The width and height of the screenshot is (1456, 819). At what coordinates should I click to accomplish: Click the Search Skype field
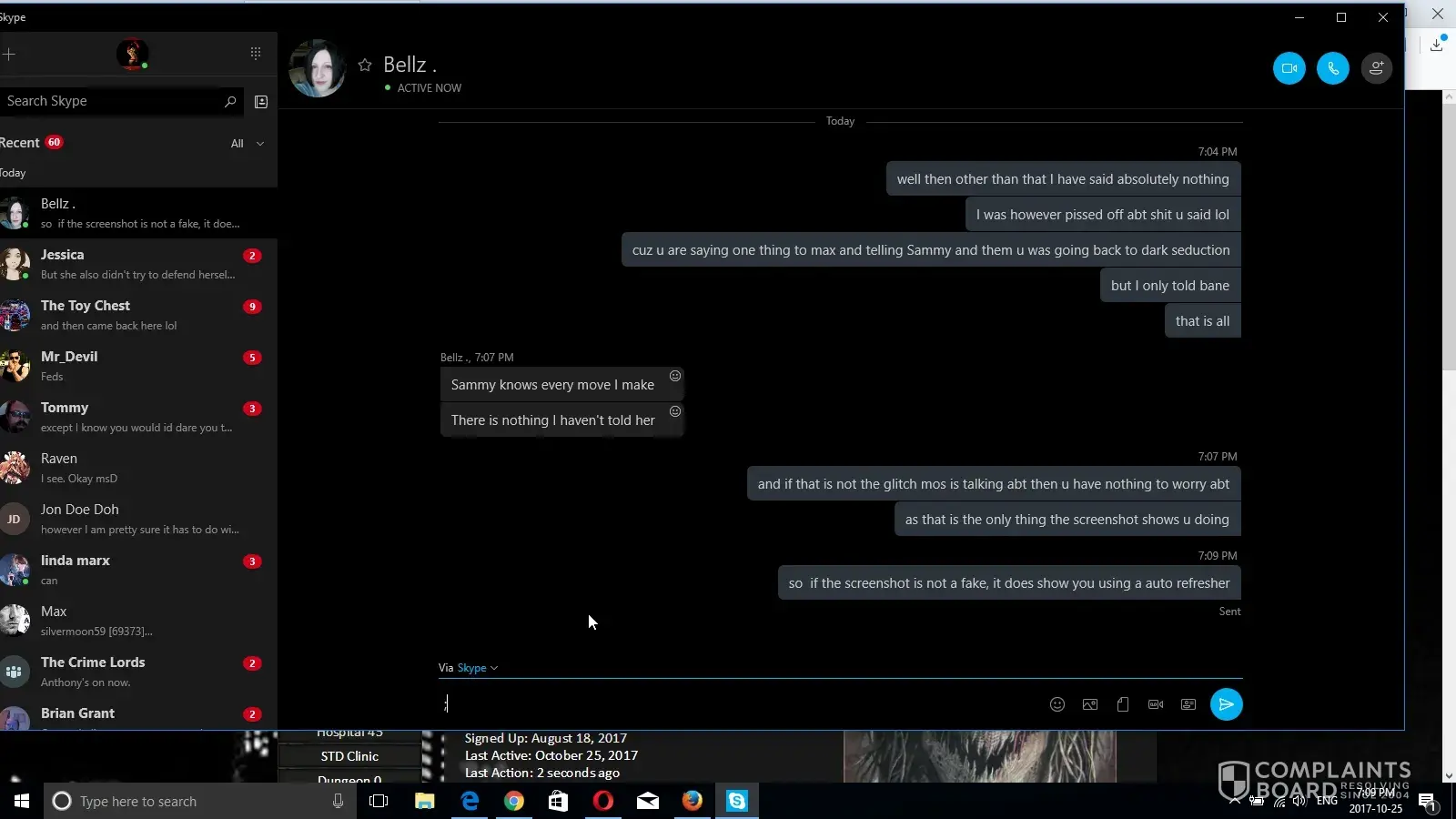tap(109, 101)
